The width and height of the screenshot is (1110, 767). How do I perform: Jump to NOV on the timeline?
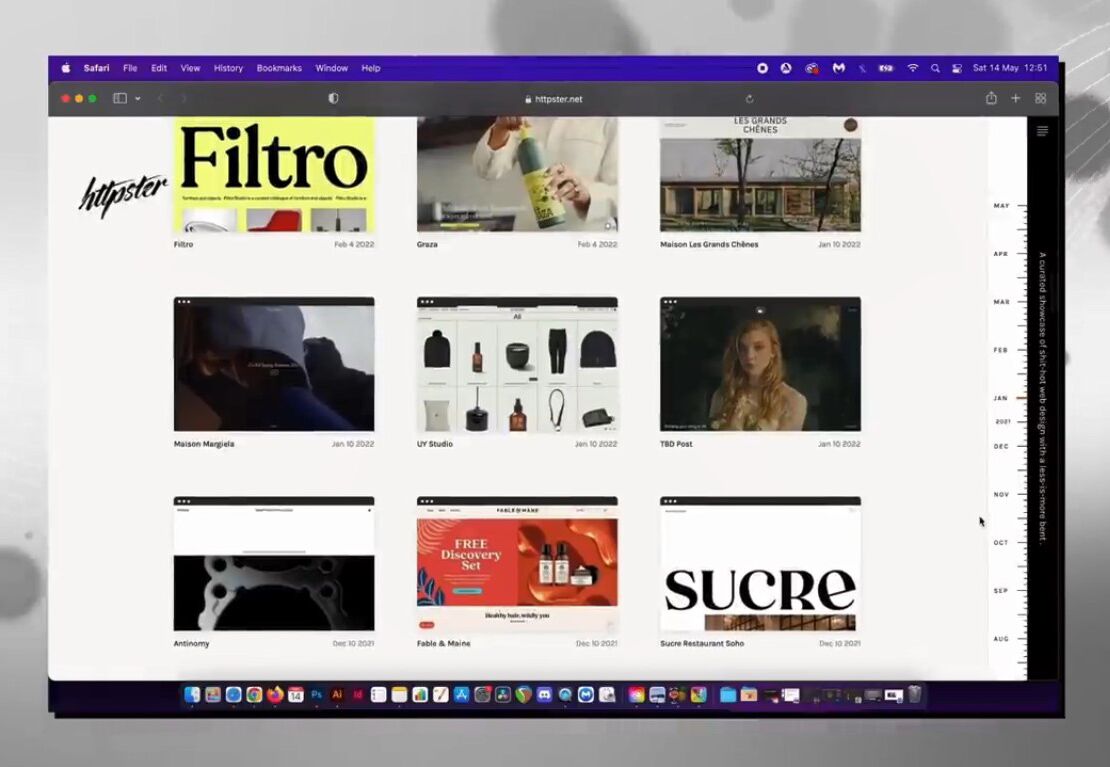pos(1001,495)
